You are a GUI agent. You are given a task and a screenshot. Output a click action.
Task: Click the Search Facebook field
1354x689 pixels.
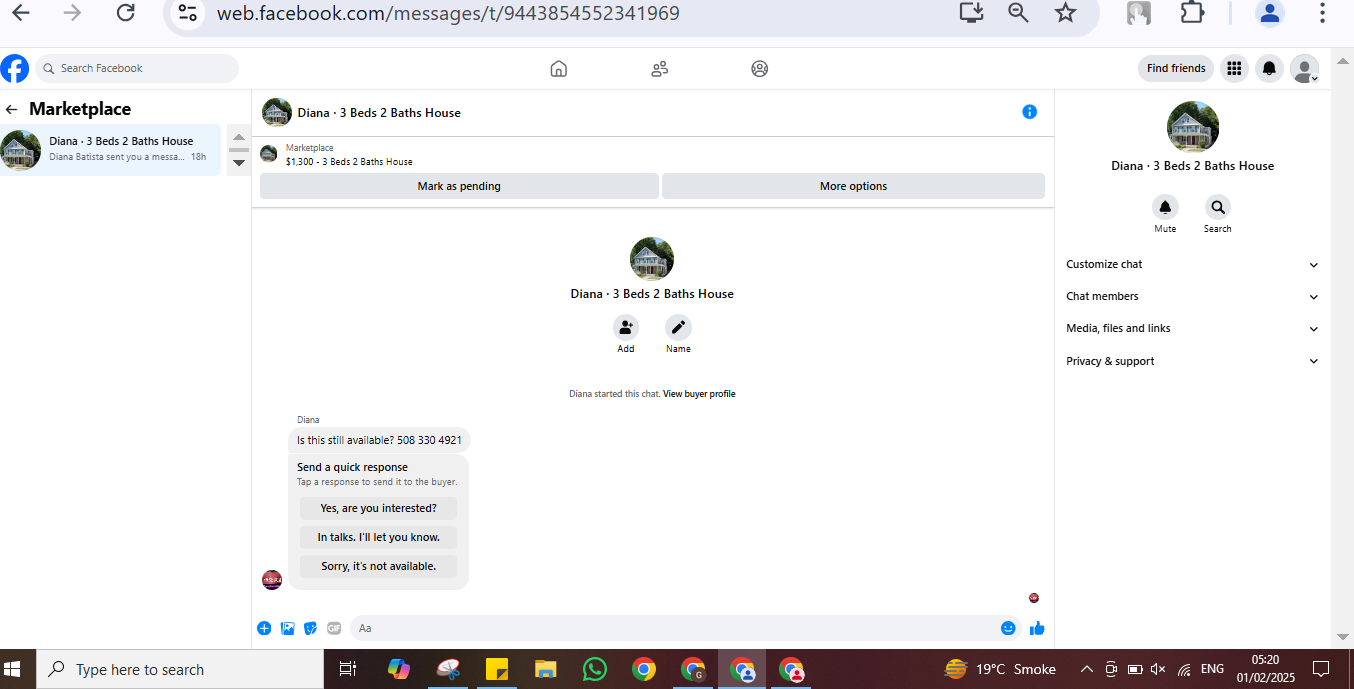pos(137,68)
